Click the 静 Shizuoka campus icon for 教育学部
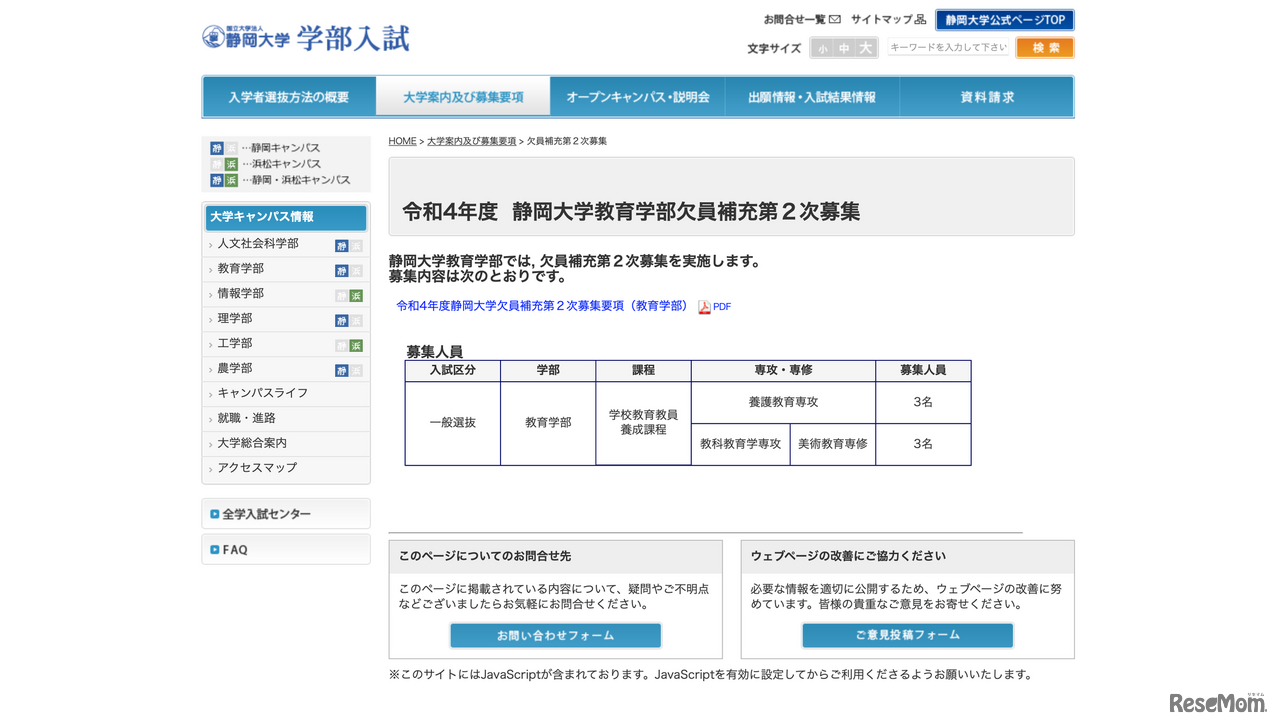 [x=340, y=269]
